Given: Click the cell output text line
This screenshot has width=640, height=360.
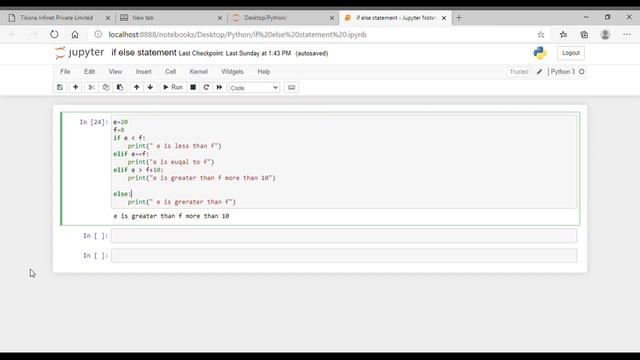Looking at the screenshot, I should 171,216.
